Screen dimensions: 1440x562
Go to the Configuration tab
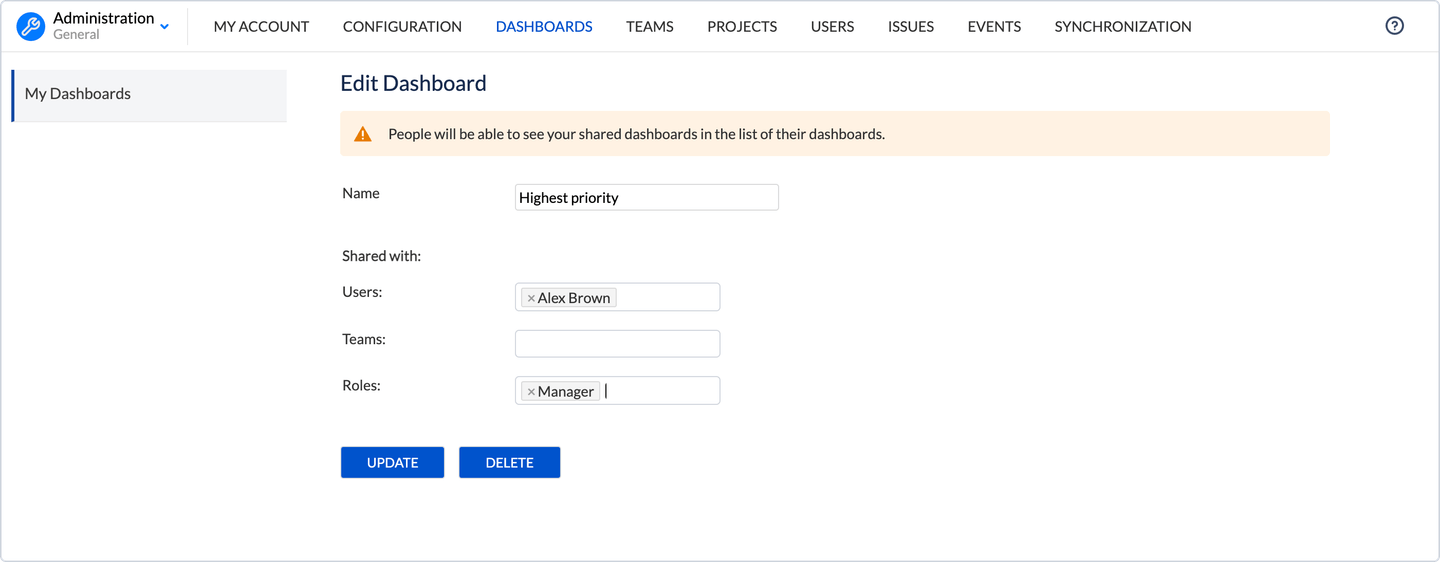pos(402,27)
